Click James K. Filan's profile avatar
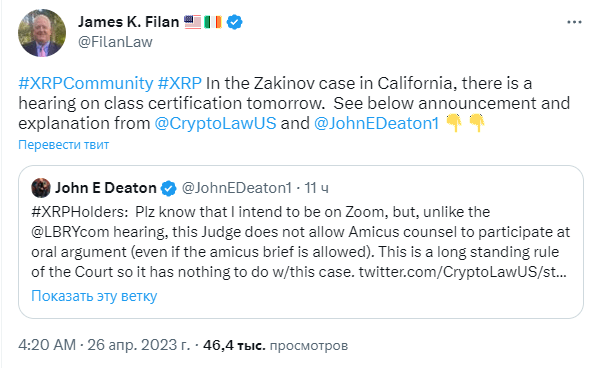The width and height of the screenshot is (599, 368). click(x=42, y=33)
